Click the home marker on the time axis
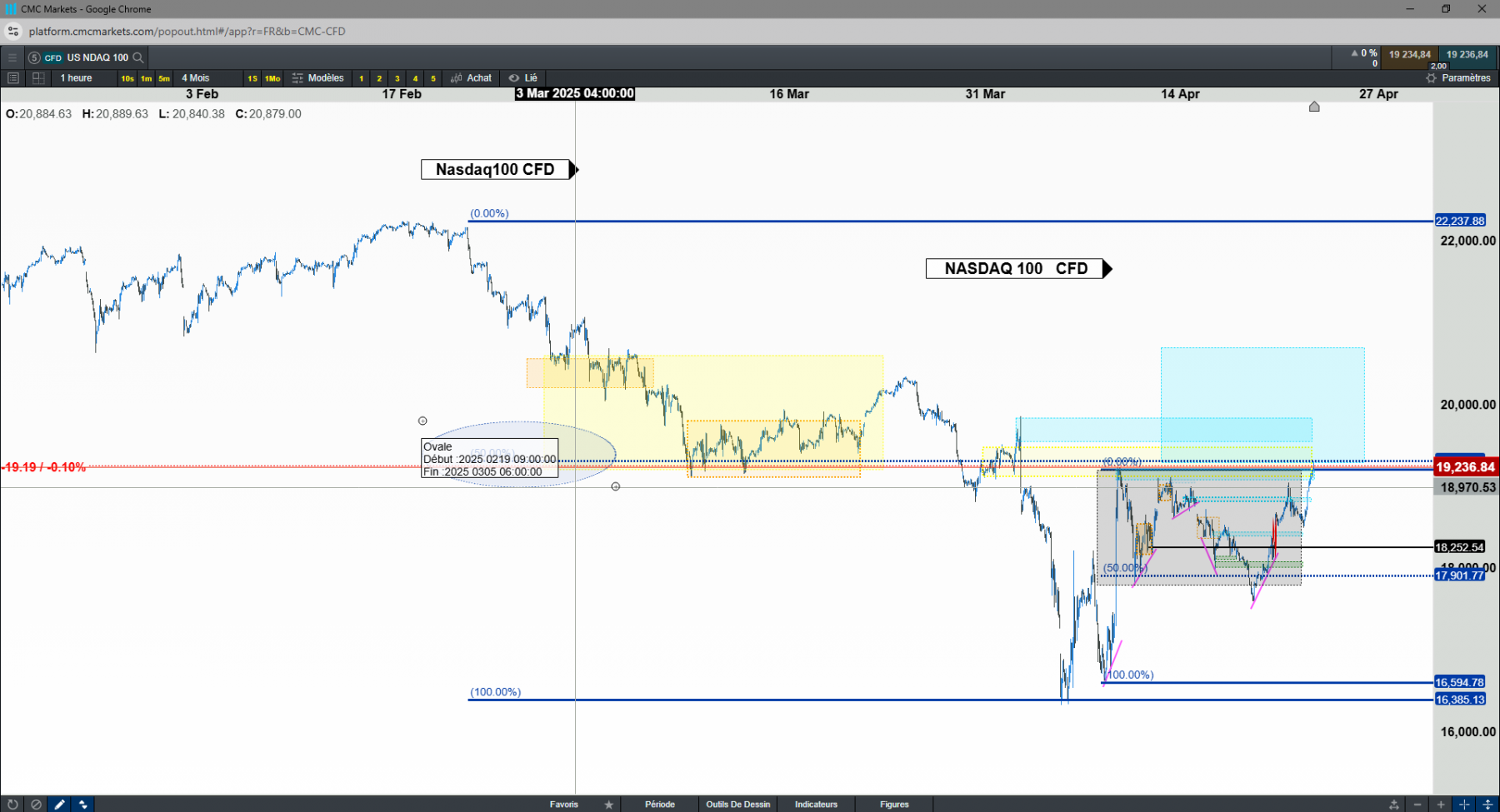Viewport: 1500px width, 812px height. coord(1314,107)
